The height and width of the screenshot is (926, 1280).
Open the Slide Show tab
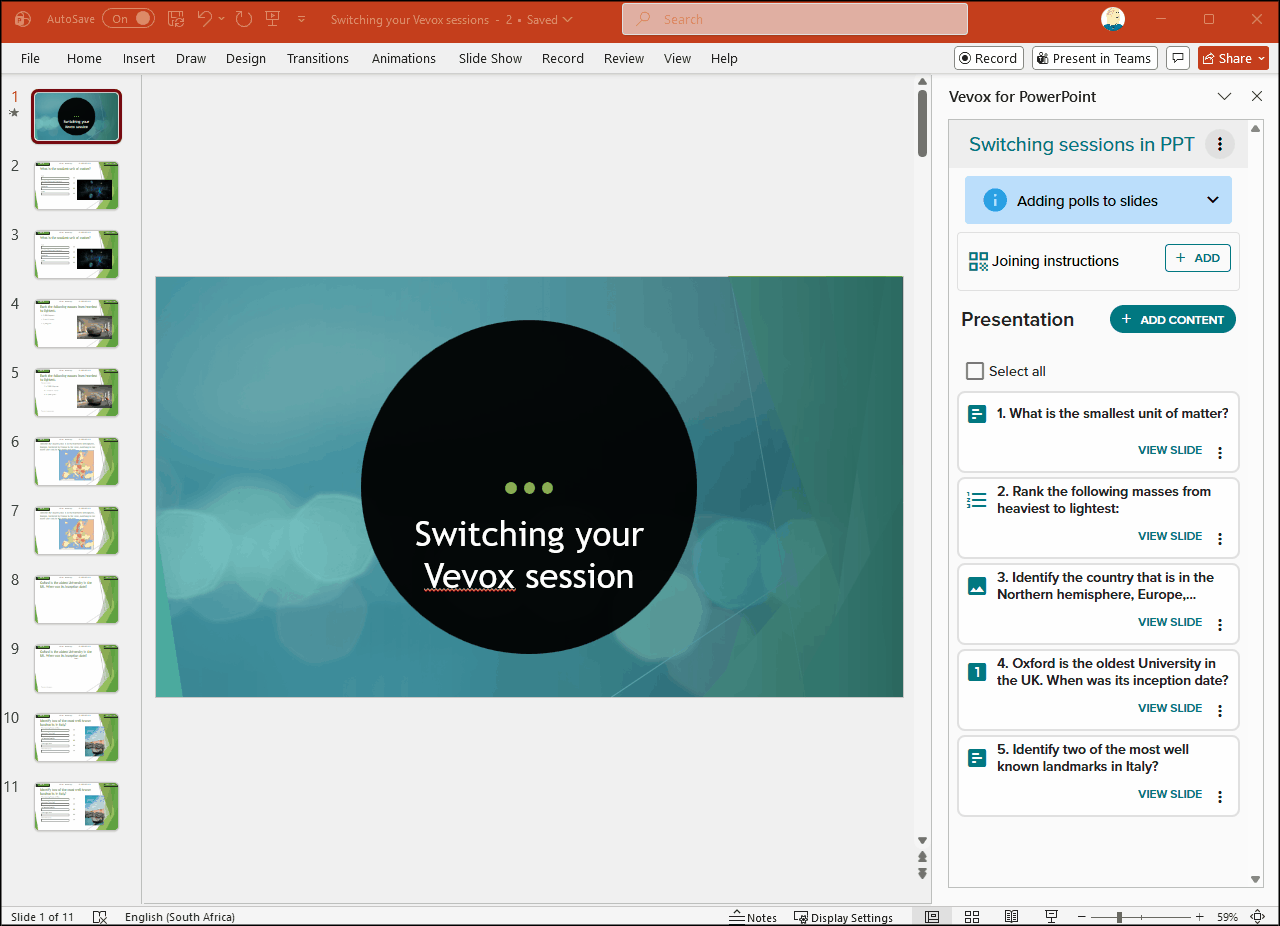click(x=490, y=58)
